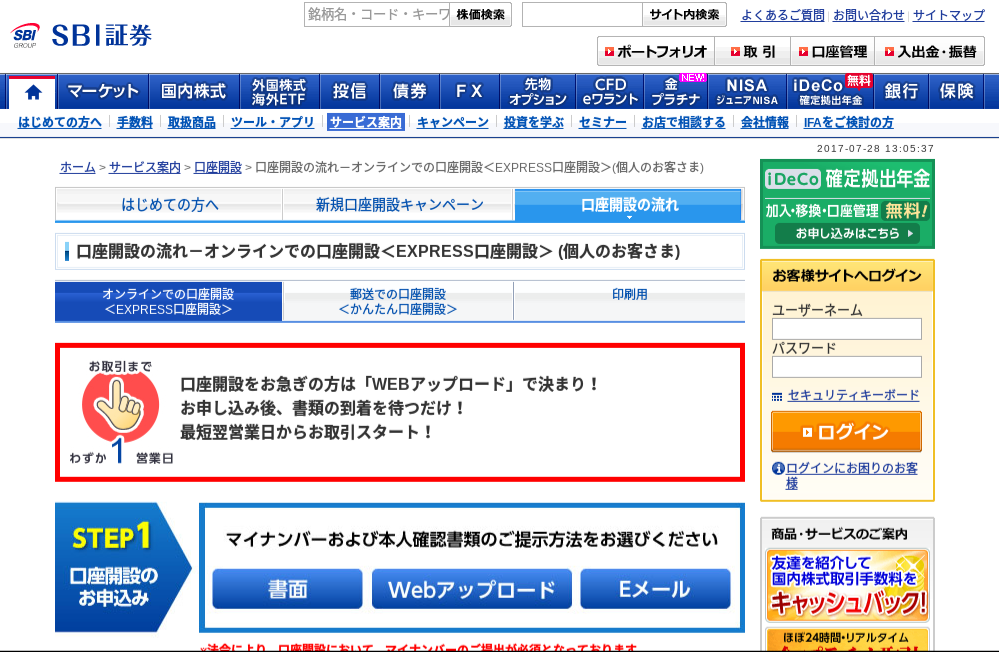Click the ユーザーネーム input field
The image size is (999, 652).
pos(846,329)
